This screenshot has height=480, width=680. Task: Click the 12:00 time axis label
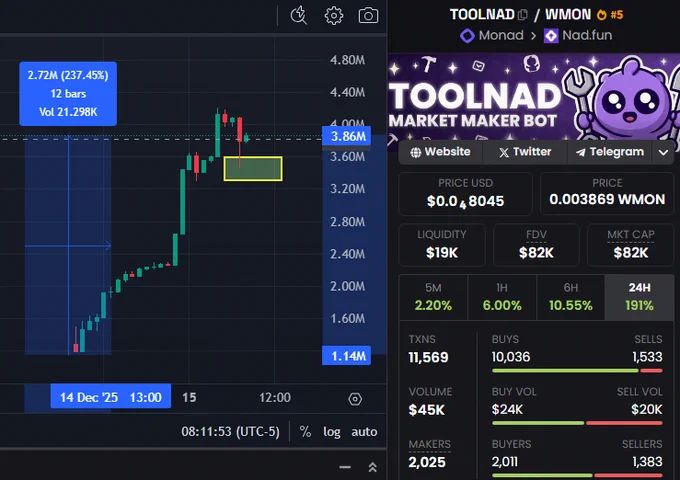tap(275, 398)
